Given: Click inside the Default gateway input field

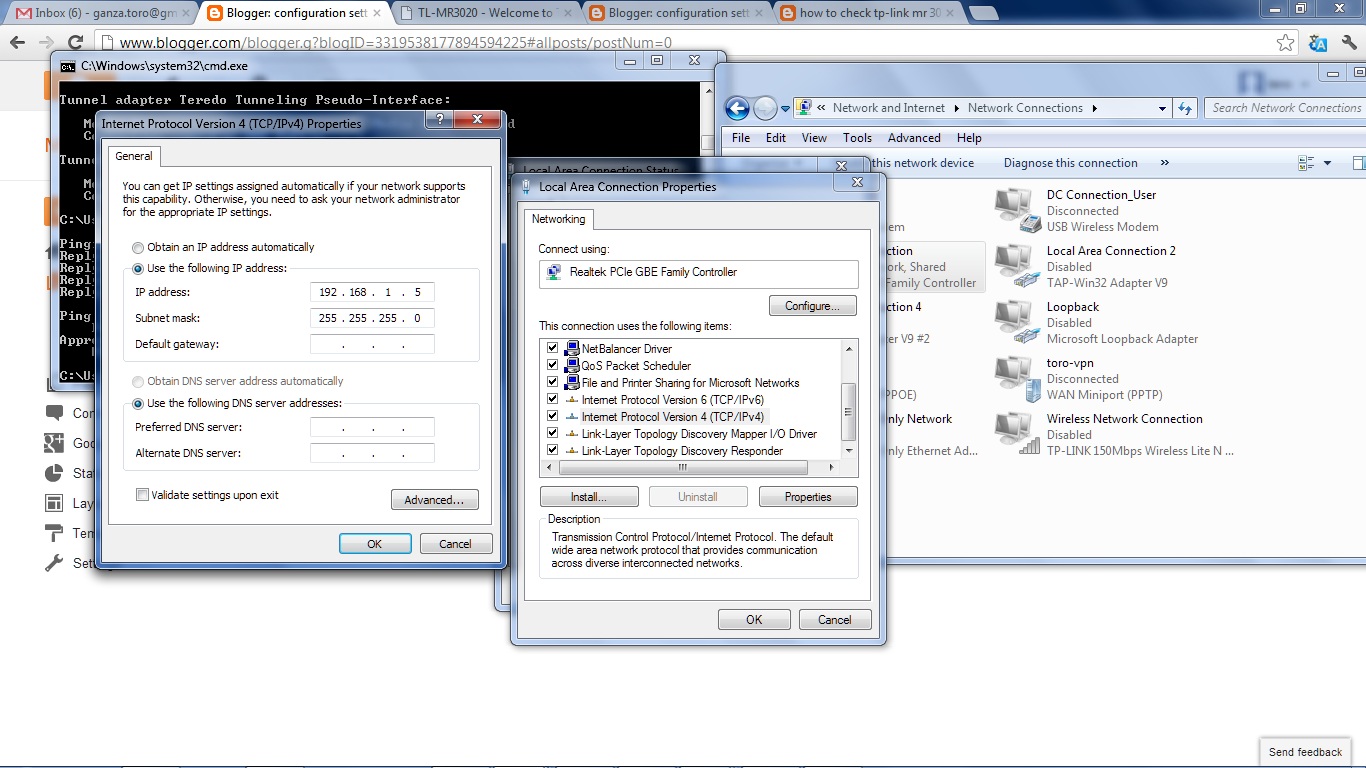Looking at the screenshot, I should click(372, 343).
